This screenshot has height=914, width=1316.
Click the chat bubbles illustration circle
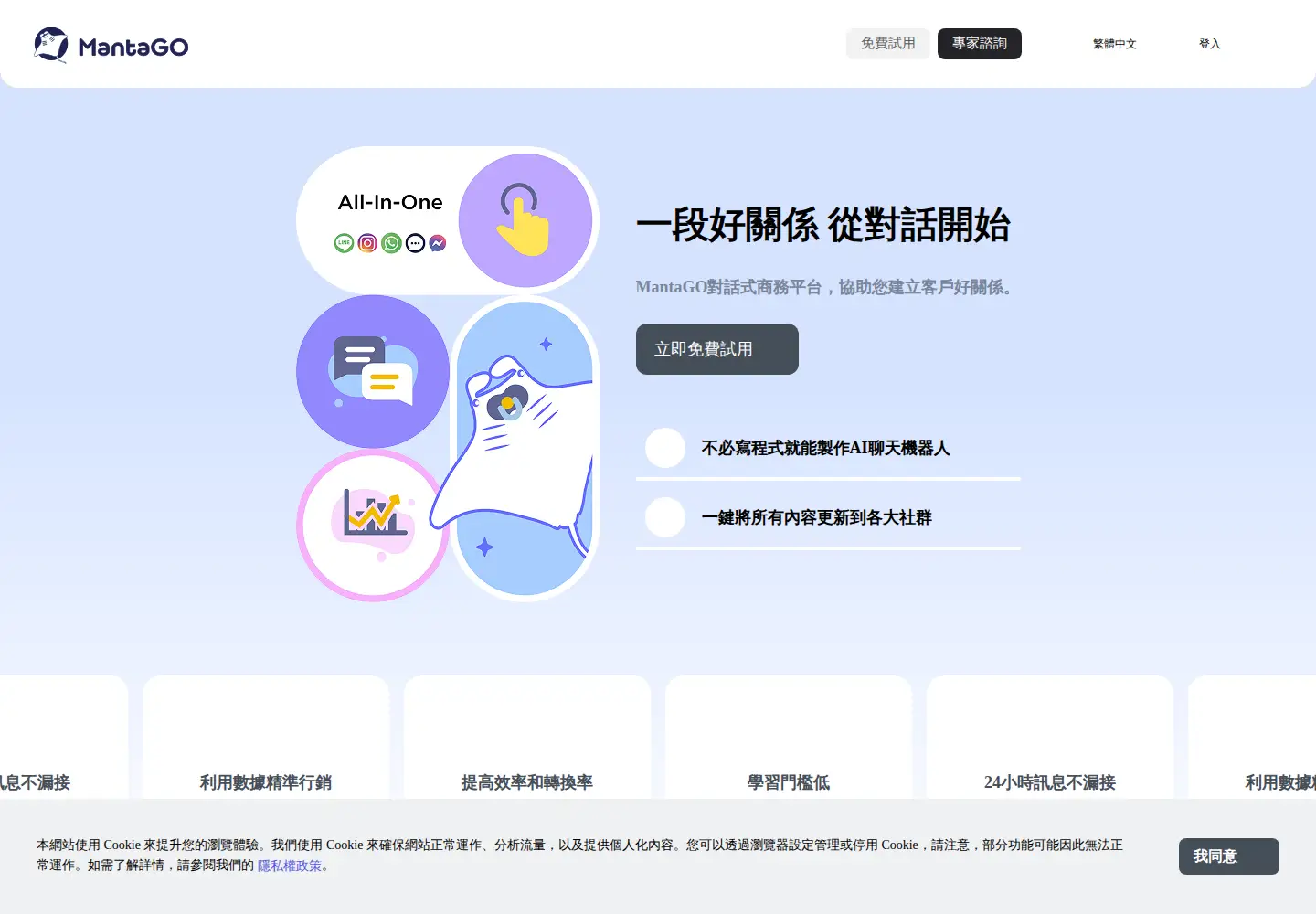tap(373, 371)
